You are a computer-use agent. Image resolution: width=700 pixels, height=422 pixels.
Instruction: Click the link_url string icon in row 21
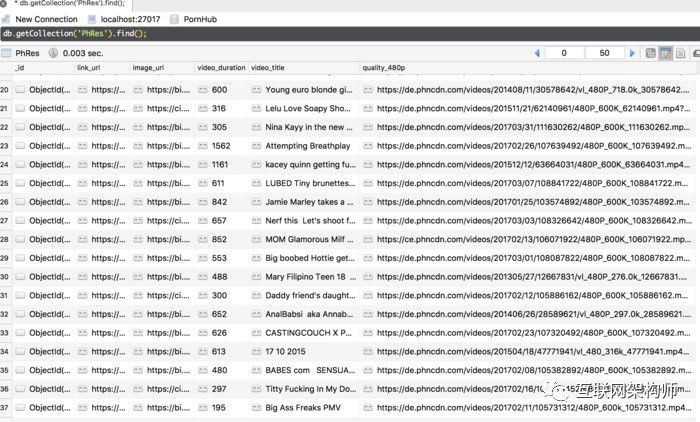click(x=82, y=109)
